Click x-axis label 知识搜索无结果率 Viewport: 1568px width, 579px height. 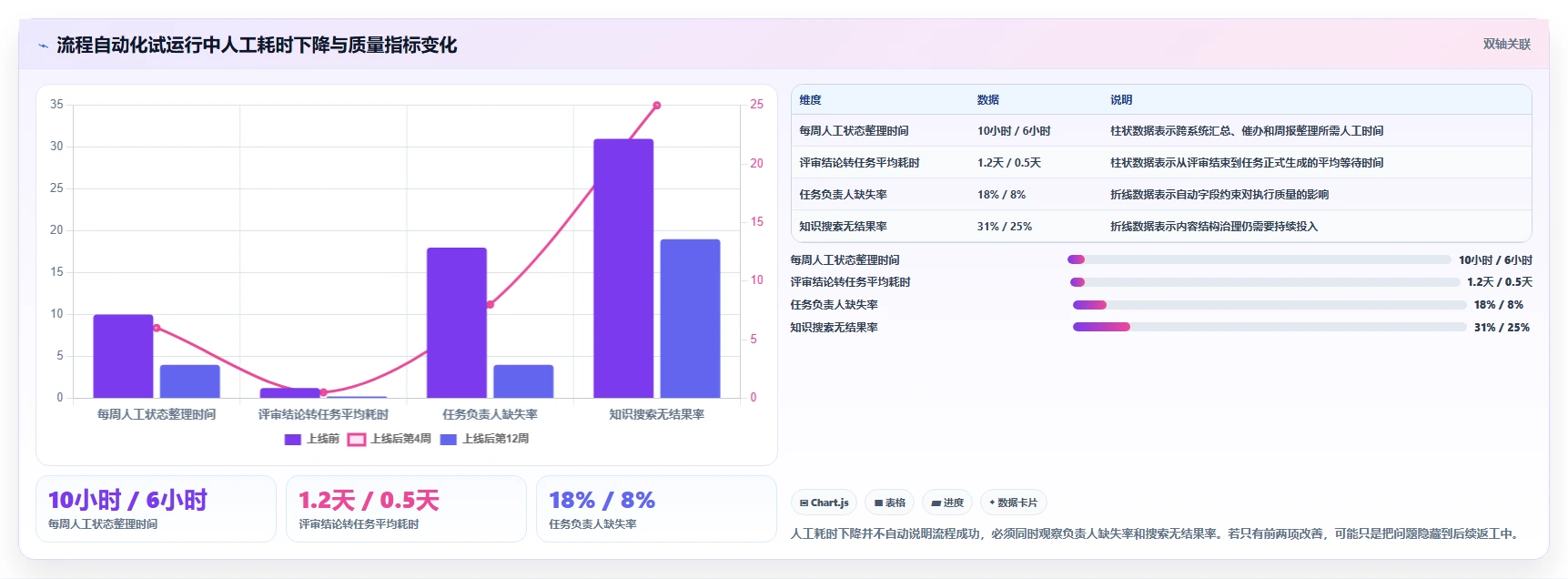(657, 414)
